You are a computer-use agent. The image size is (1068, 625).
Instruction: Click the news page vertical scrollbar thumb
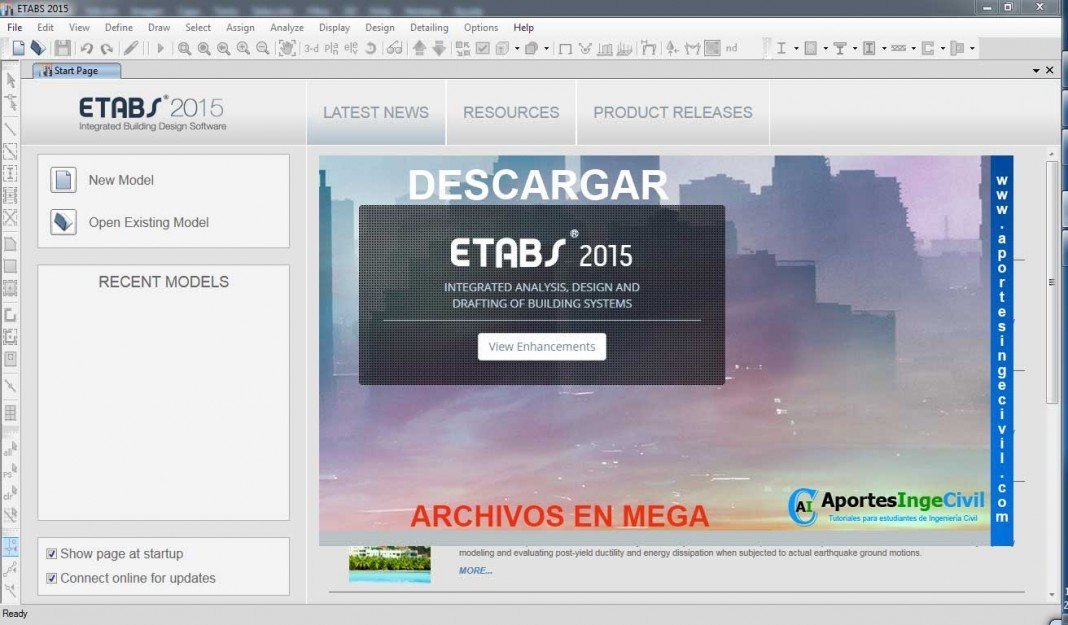tap(1052, 282)
